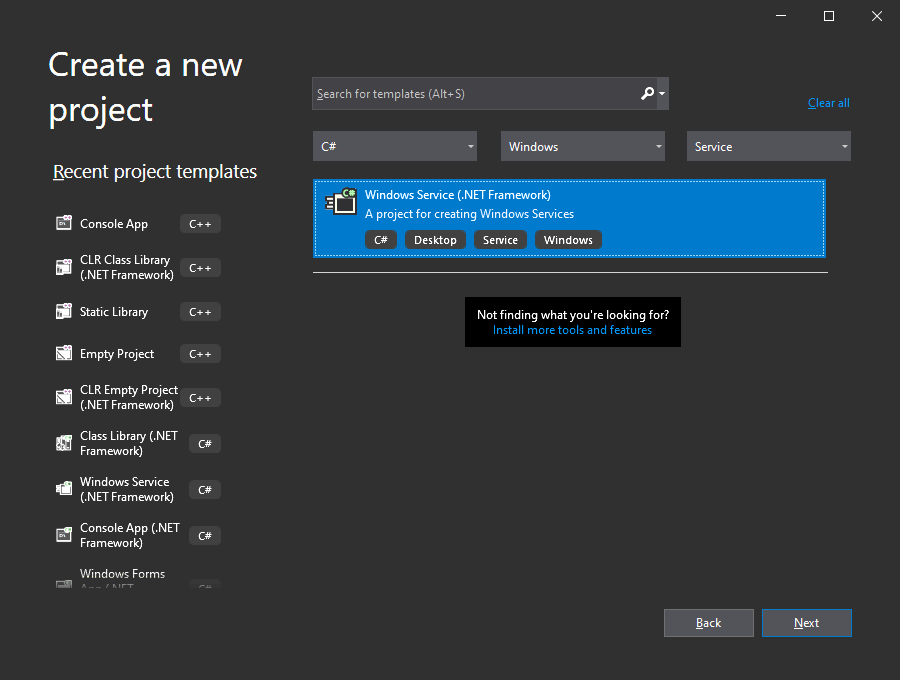
Task: Click the Windows tag on the template result
Action: [x=568, y=240]
